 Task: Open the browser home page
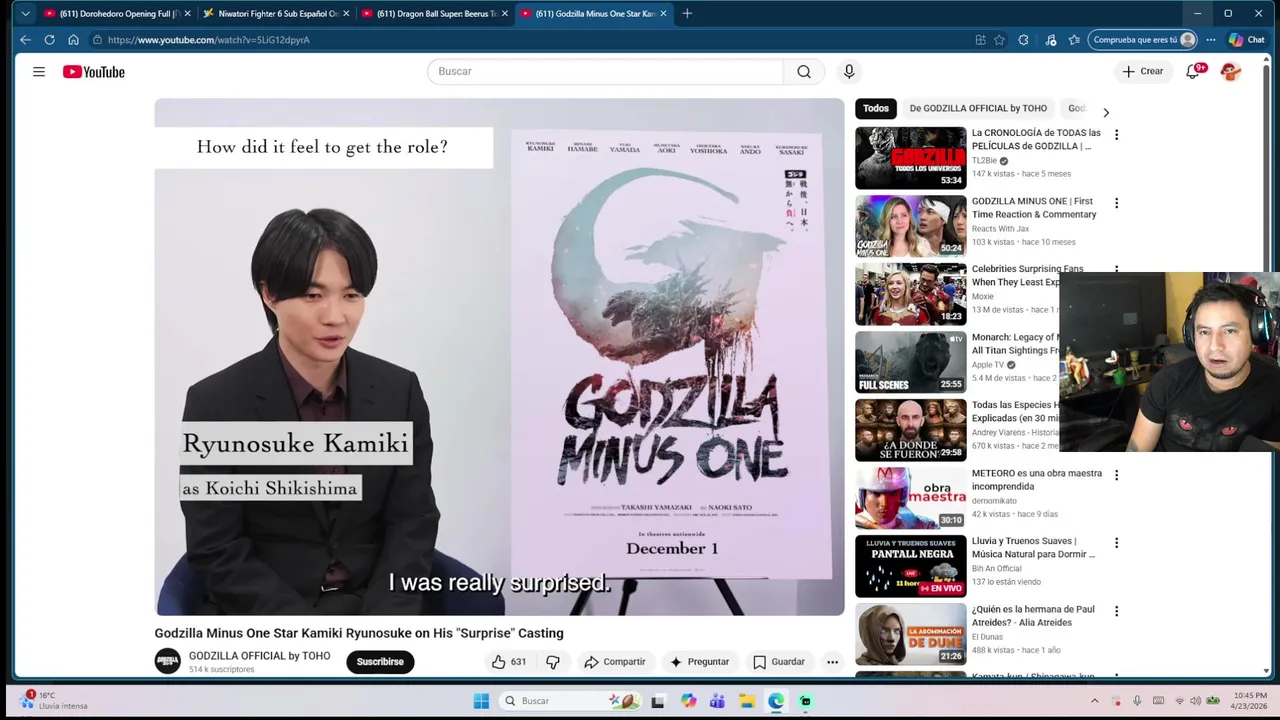(x=73, y=40)
